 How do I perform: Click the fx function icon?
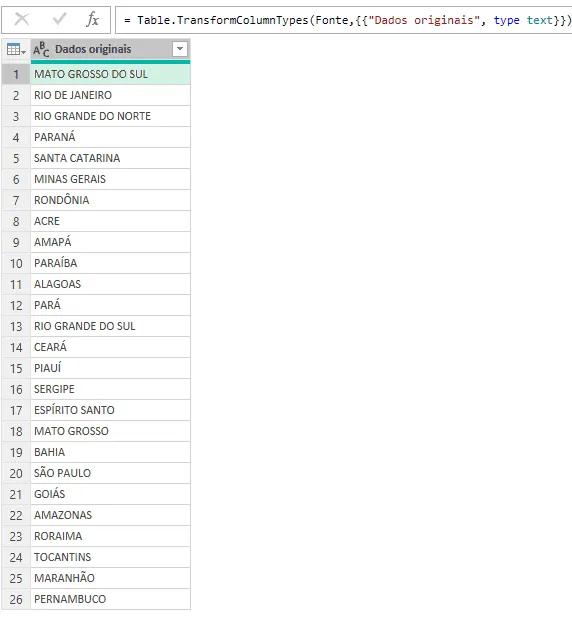click(x=92, y=19)
